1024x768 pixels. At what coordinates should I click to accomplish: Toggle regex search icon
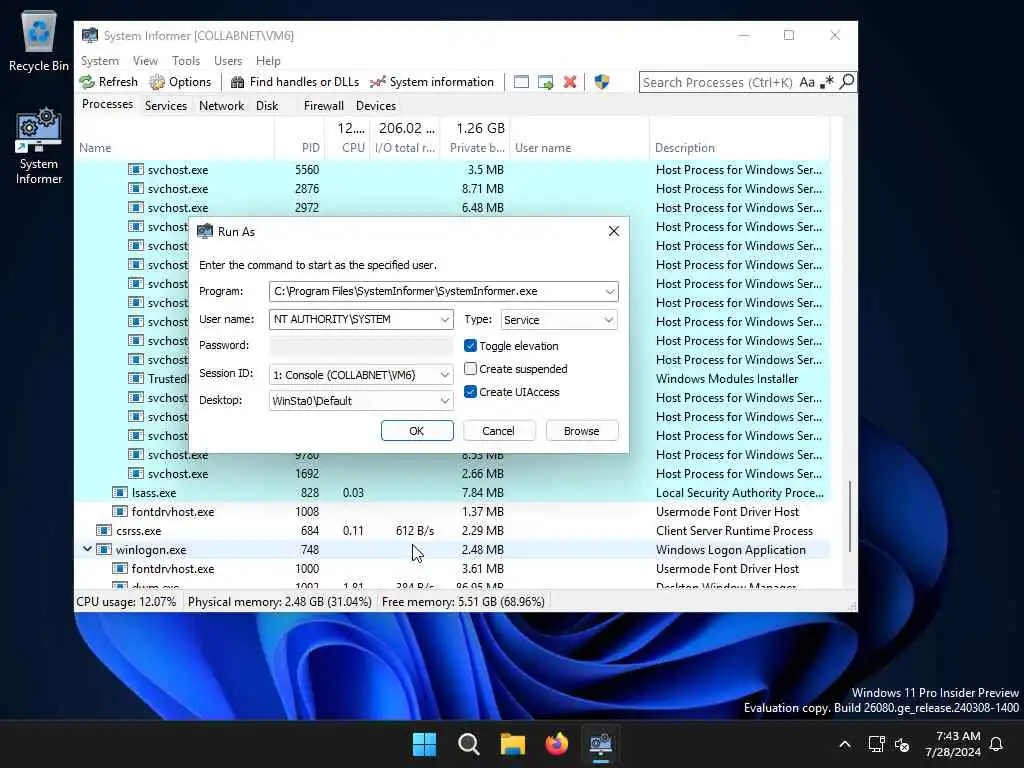(827, 82)
